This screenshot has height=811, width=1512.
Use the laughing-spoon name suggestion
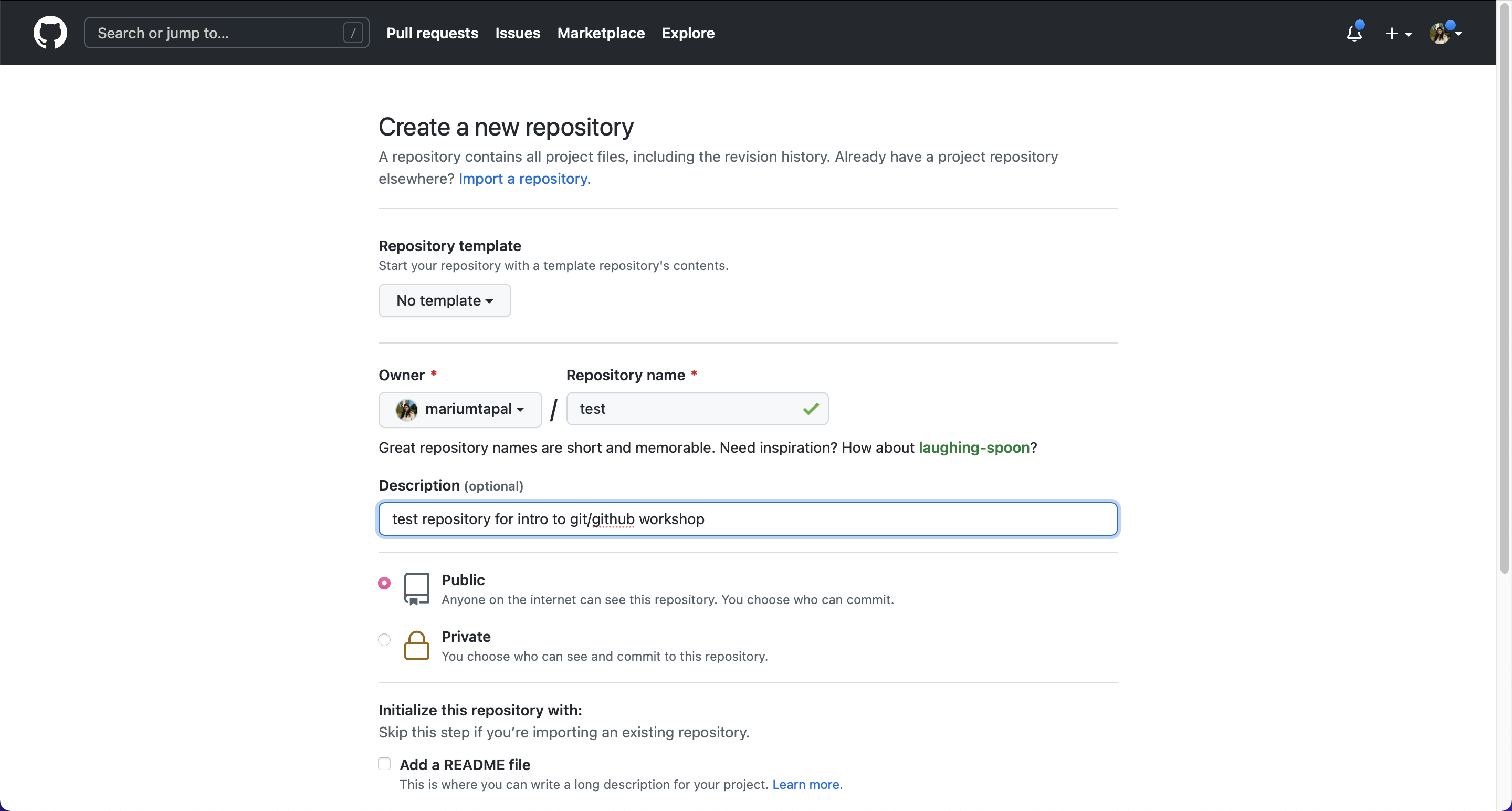974,448
